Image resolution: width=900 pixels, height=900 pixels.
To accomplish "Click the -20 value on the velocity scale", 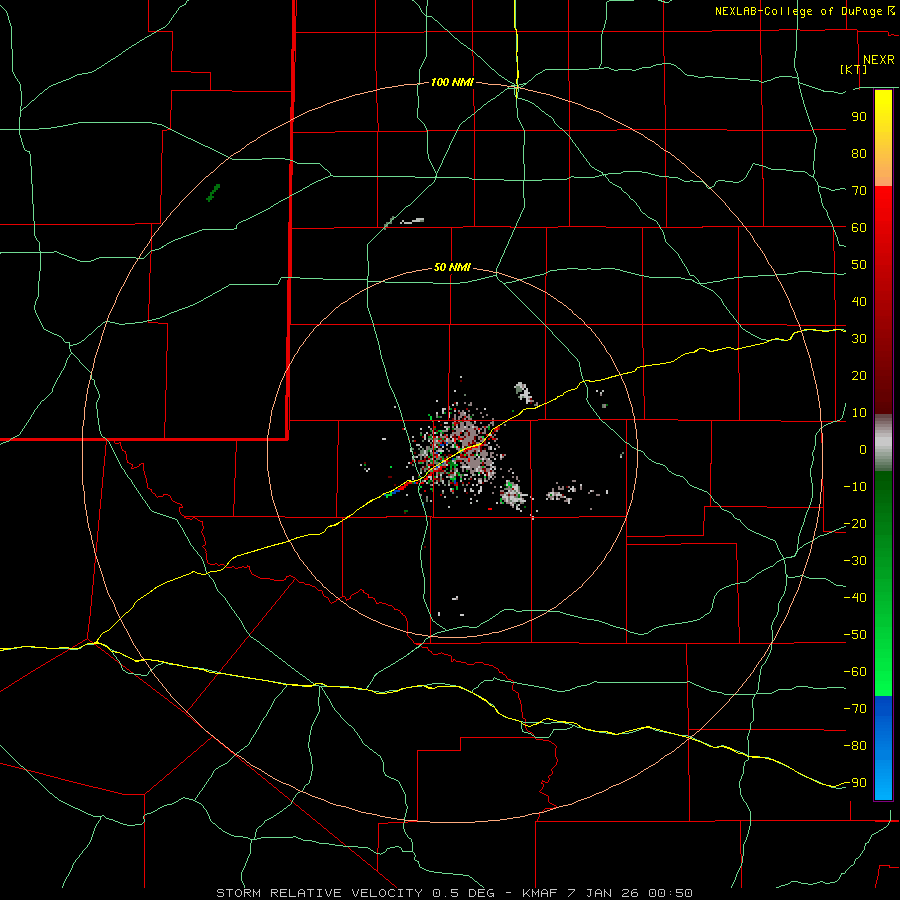I will (855, 524).
